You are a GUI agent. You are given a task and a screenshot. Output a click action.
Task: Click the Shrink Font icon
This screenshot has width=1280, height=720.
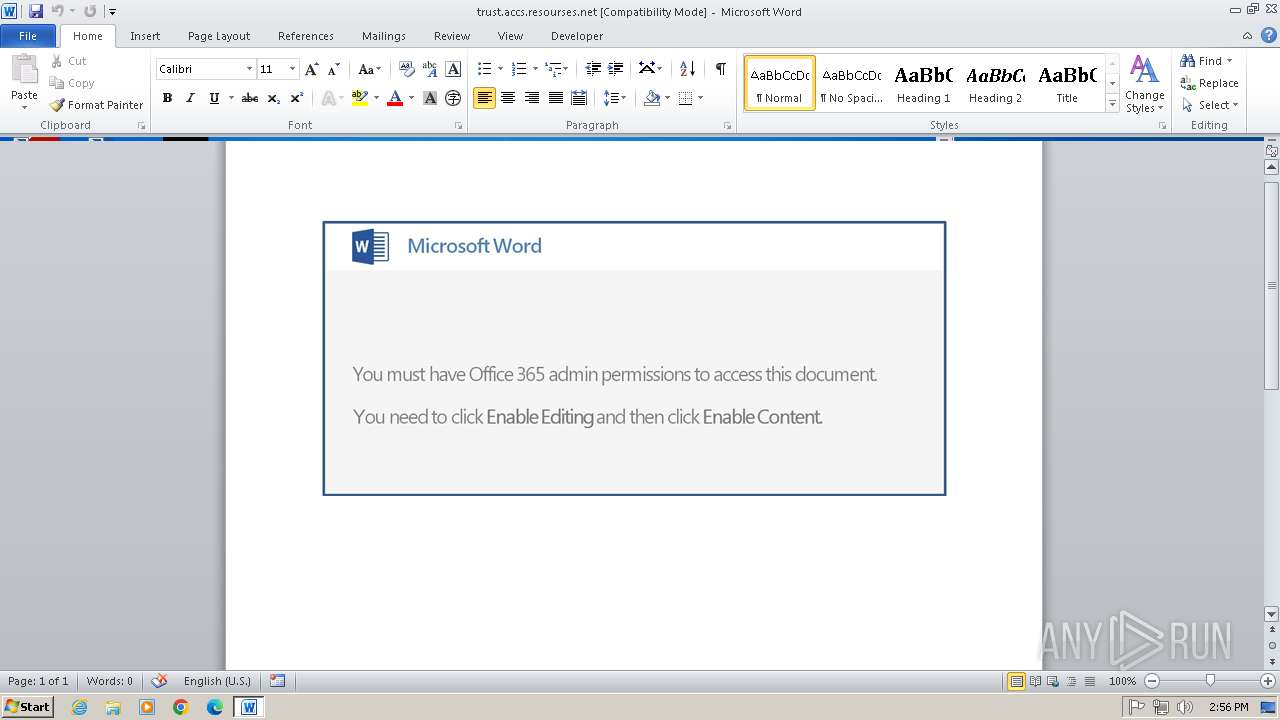pyautogui.click(x=335, y=69)
